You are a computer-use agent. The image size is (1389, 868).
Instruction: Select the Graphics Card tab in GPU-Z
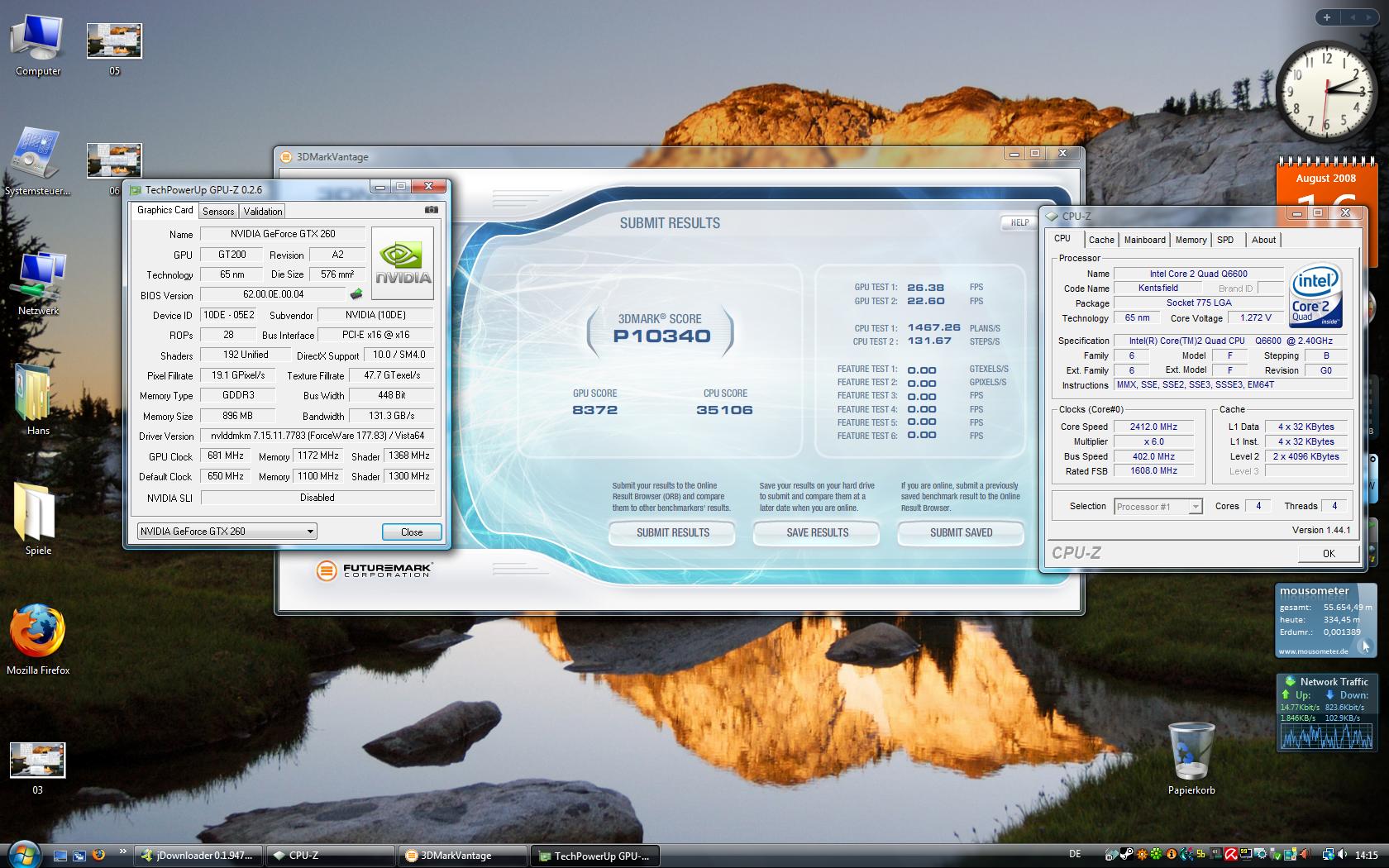coord(165,210)
